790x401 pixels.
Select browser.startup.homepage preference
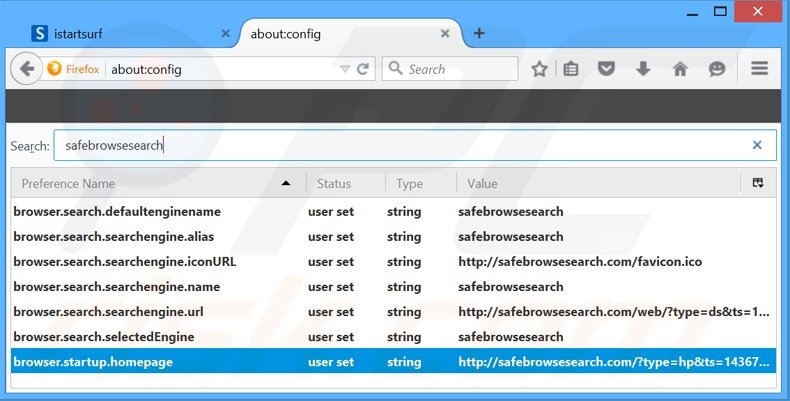pyautogui.click(x=393, y=362)
